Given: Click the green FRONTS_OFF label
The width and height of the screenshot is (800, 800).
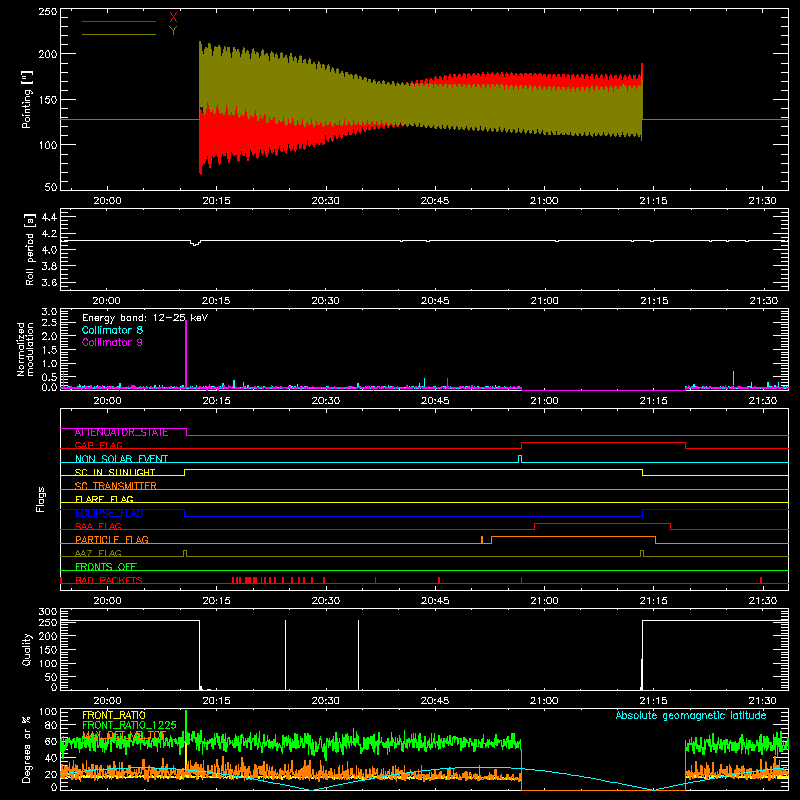Looking at the screenshot, I should (x=106, y=566).
